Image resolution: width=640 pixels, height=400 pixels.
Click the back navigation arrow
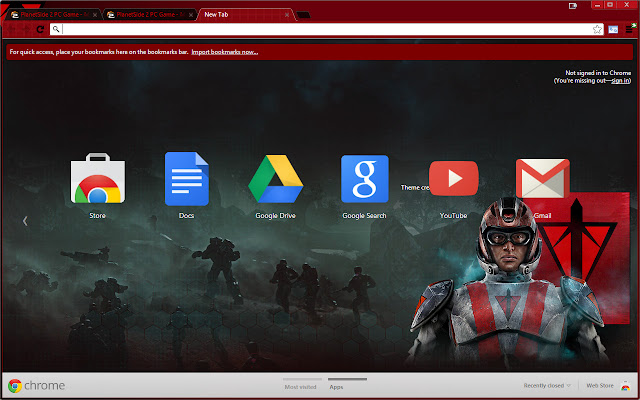click(12, 29)
